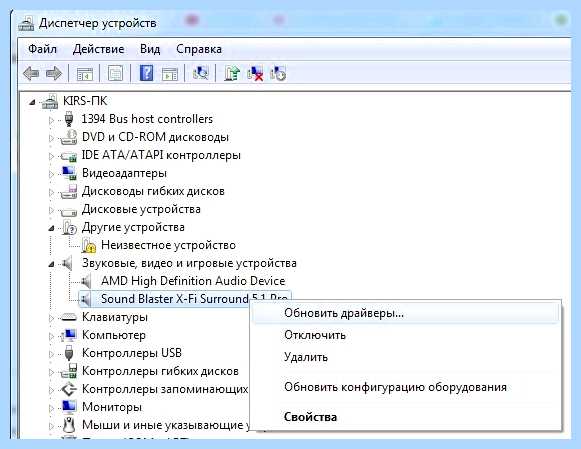This screenshot has height=449, width=581.
Task: Toggle the action pane toolbar icon
Action: [170, 74]
